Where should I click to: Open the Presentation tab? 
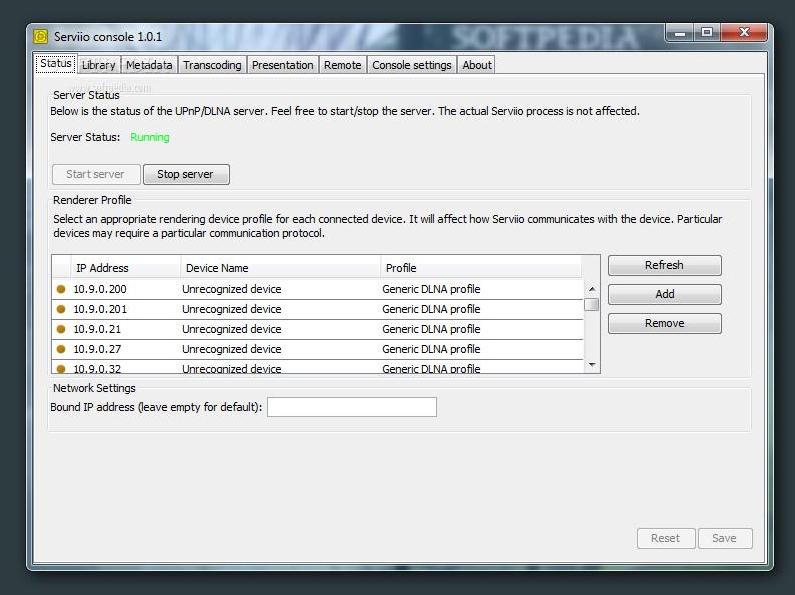[x=283, y=65]
